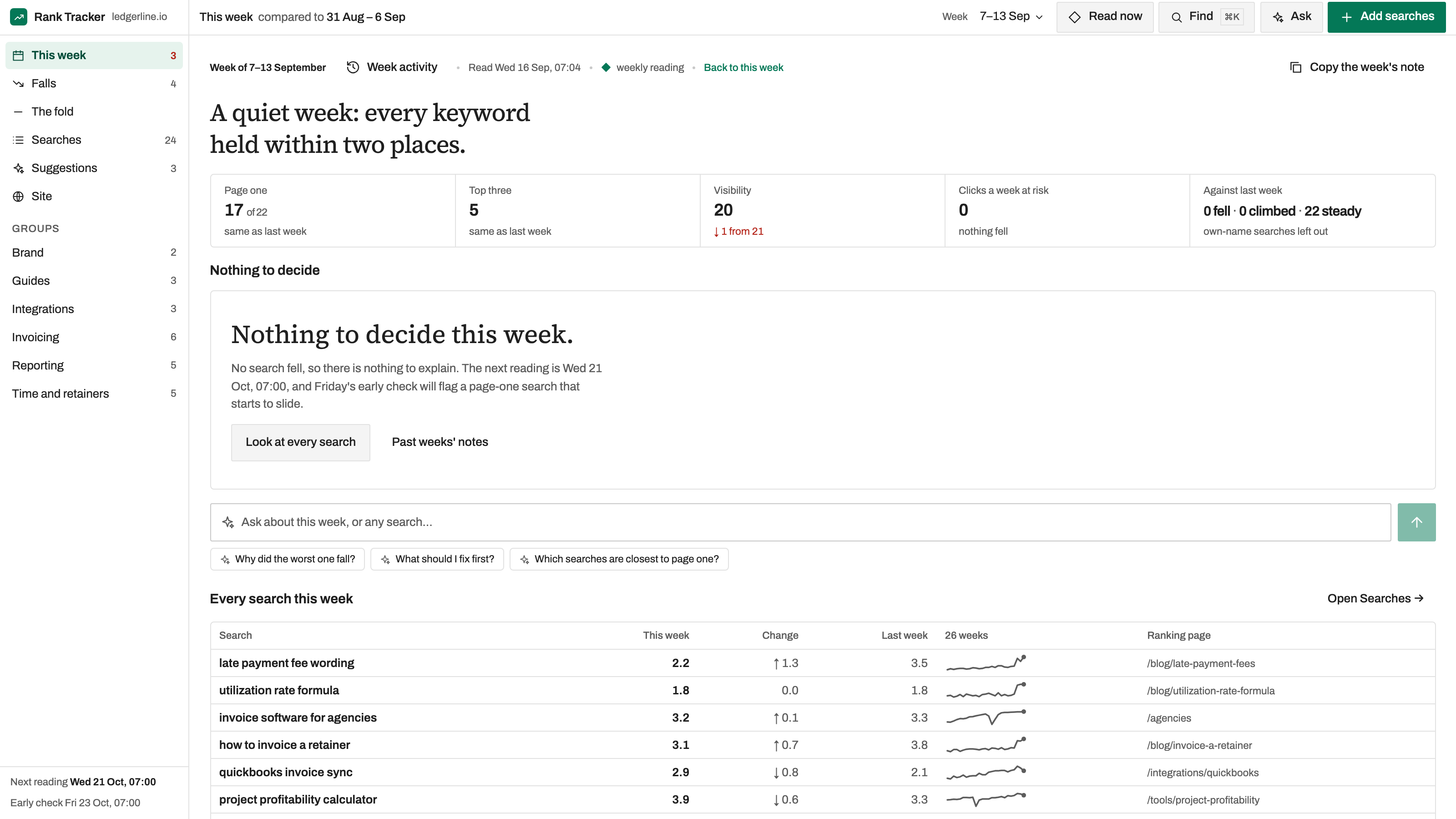Click the utilization rate formula sparkline
The height and width of the screenshot is (819, 1456).
click(986, 690)
